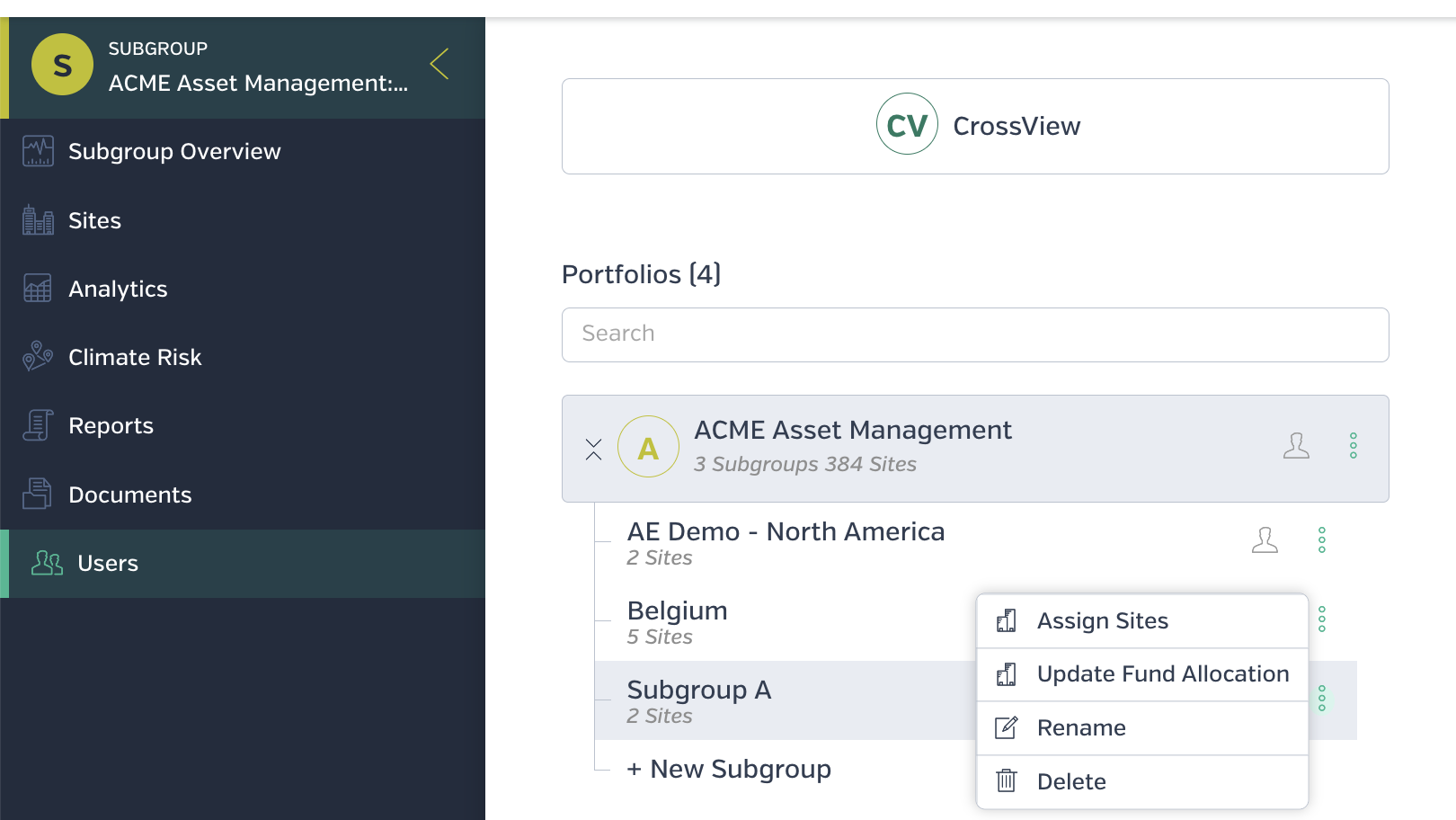This screenshot has width=1456, height=820.
Task: Click the Rename pencil icon
Action: (x=1007, y=727)
